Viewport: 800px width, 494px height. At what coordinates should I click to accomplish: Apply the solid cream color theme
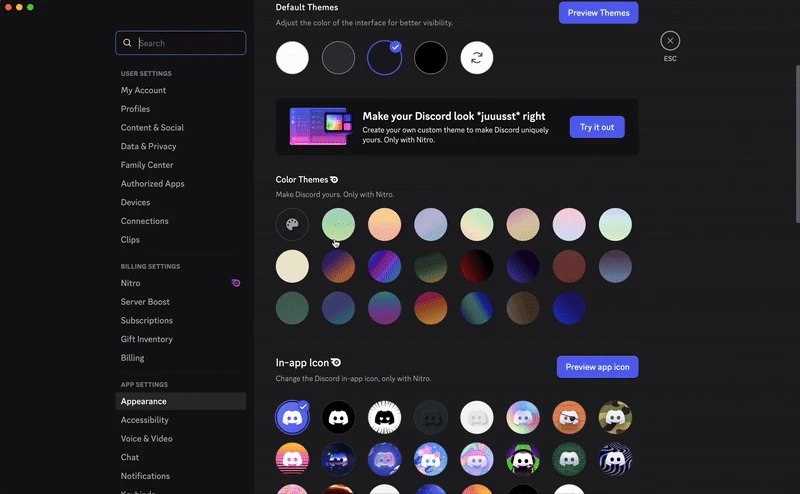(x=292, y=266)
